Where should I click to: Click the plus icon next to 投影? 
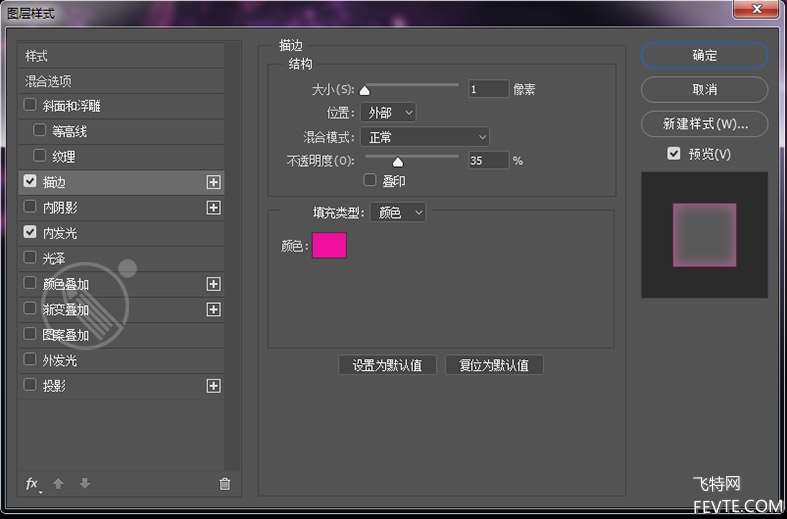(213, 386)
